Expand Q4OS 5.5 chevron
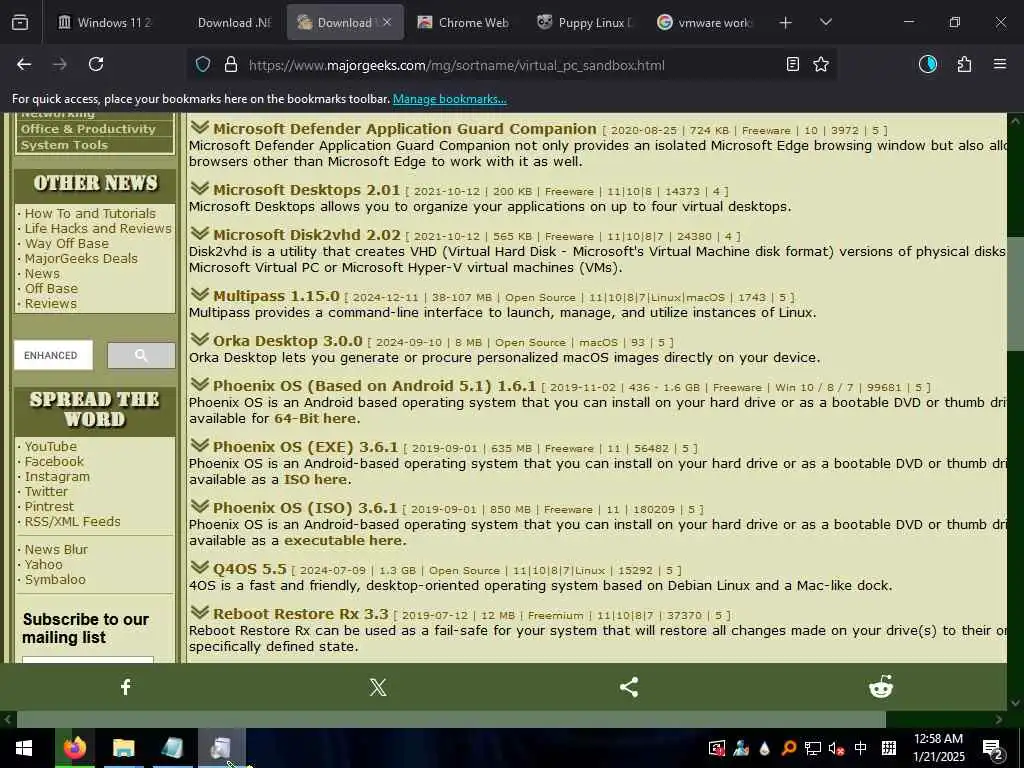The height and width of the screenshot is (768, 1024). click(x=200, y=568)
